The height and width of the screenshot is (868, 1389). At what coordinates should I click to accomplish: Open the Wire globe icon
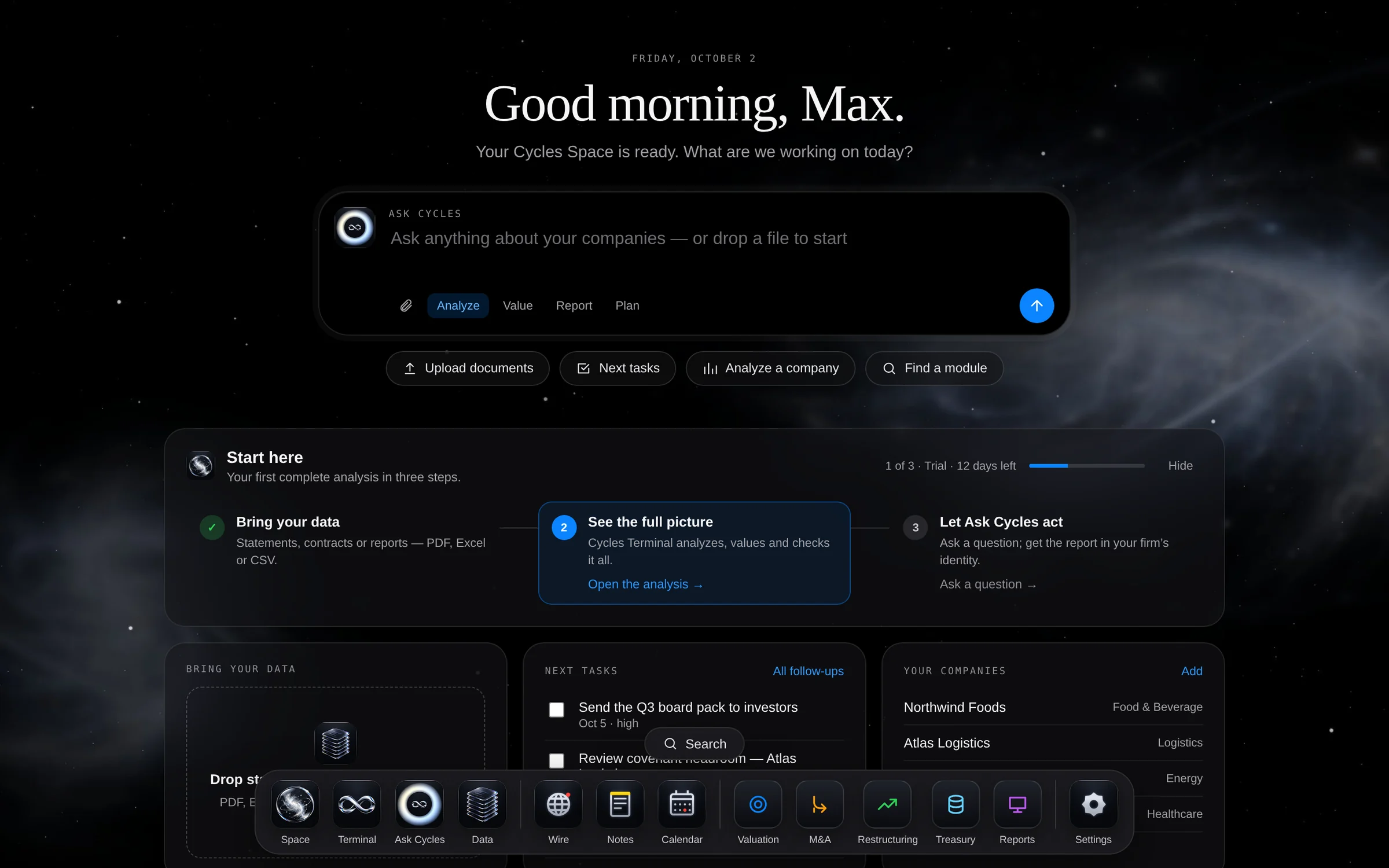558,804
